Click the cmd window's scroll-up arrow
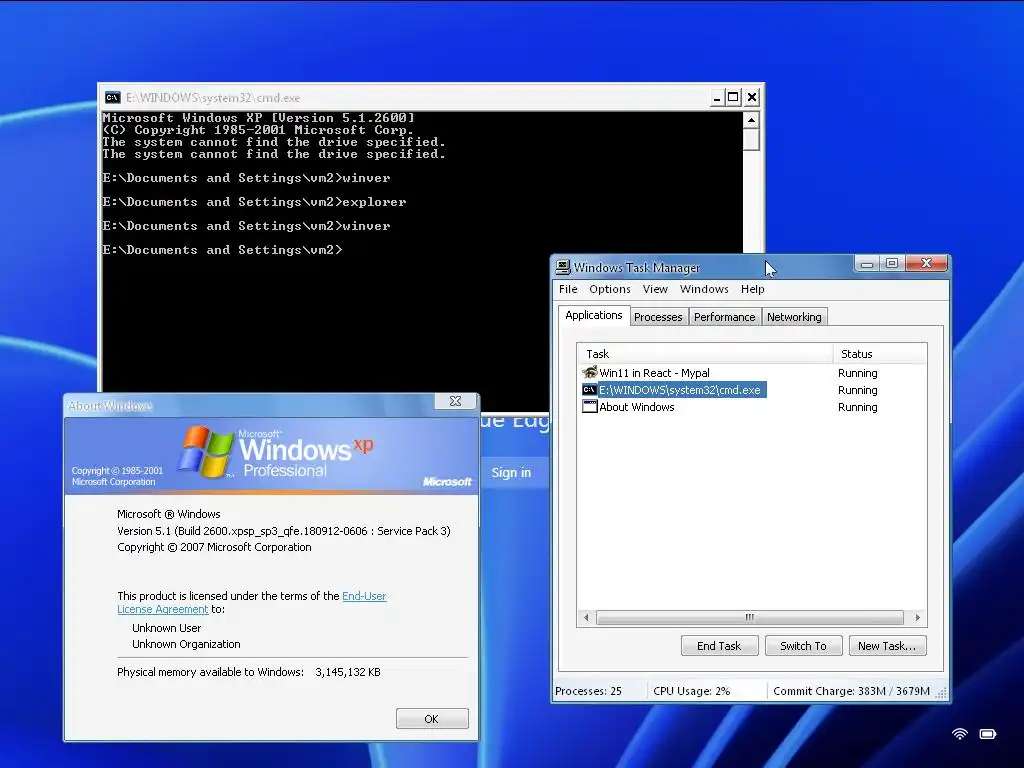1024x768 pixels. click(751, 120)
